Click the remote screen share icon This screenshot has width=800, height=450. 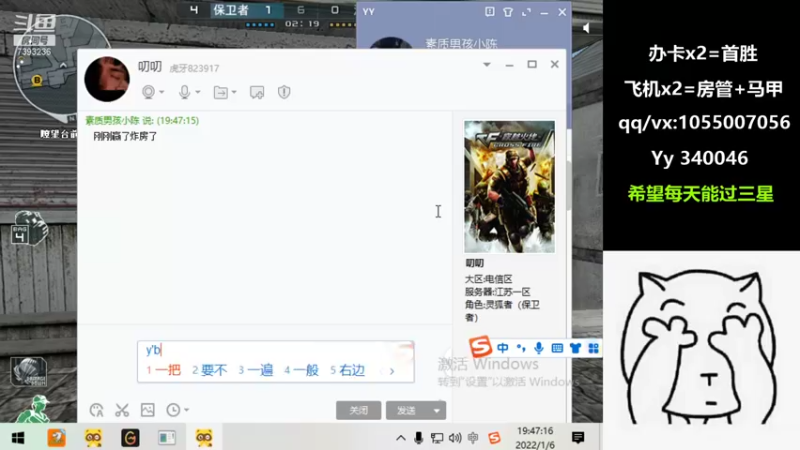(257, 92)
